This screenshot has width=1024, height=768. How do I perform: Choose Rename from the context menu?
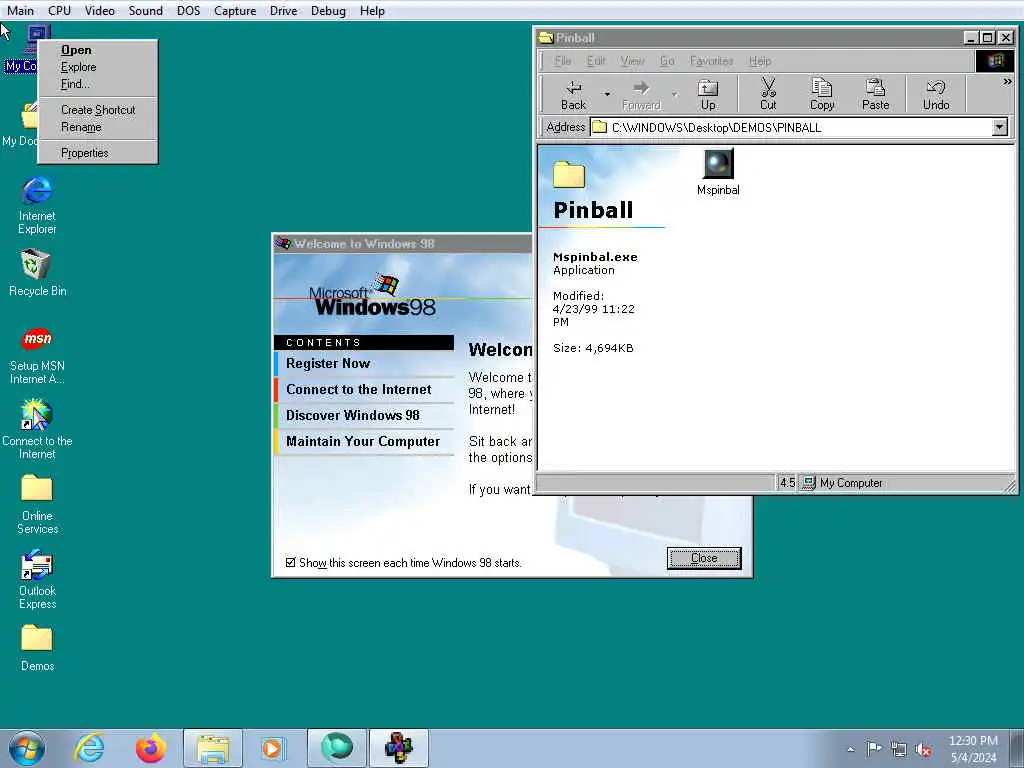point(98,127)
